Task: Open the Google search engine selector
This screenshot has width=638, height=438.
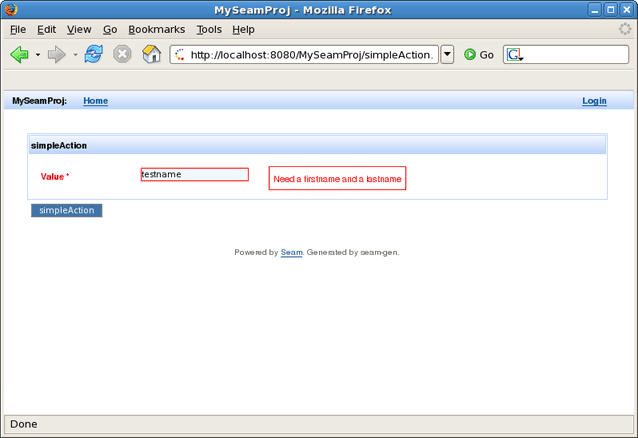Action: (515, 55)
